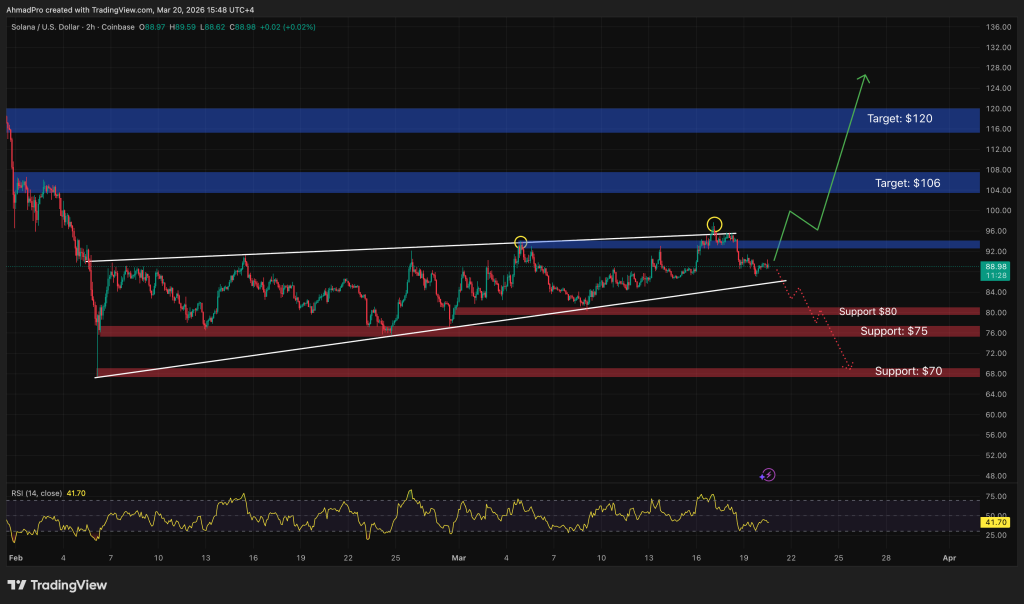Click the Support: $70 text label
Viewport: 1024px width, 604px height.
point(907,371)
